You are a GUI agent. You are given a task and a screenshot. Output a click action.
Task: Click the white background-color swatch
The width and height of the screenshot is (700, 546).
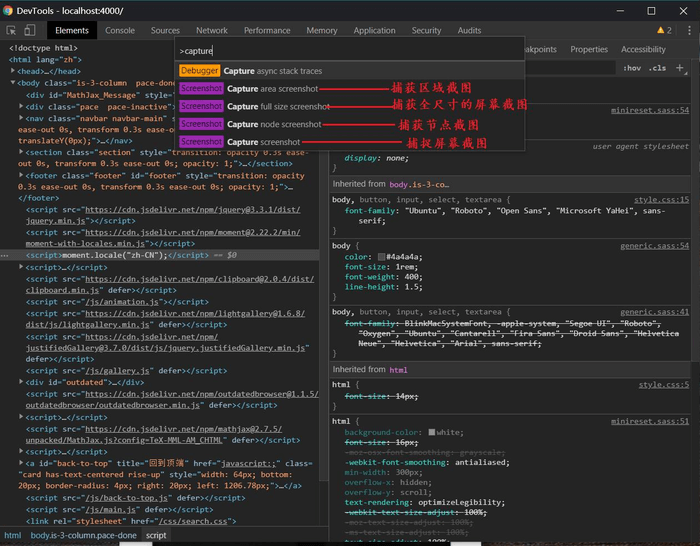coord(432,432)
